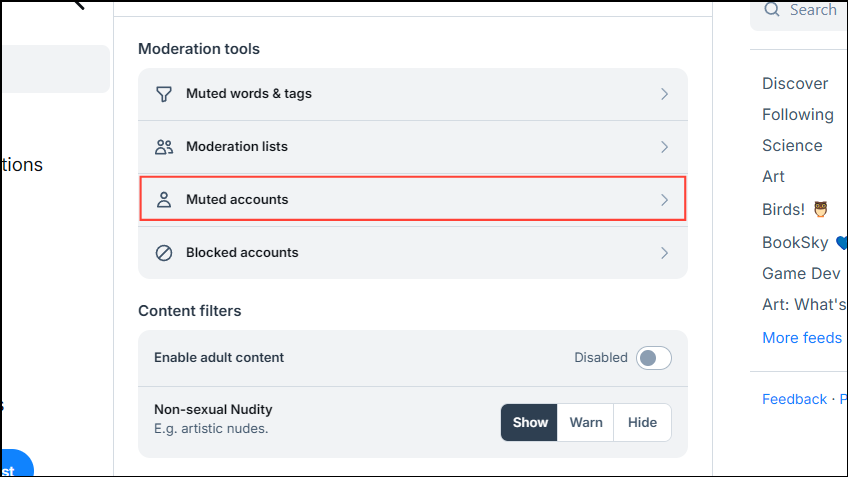
Task: Switch to the Following feed
Action: click(x=797, y=114)
